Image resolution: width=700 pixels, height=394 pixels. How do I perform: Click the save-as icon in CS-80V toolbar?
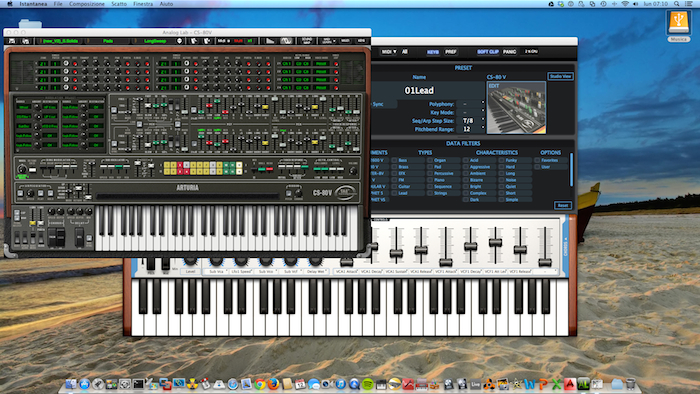[25, 41]
